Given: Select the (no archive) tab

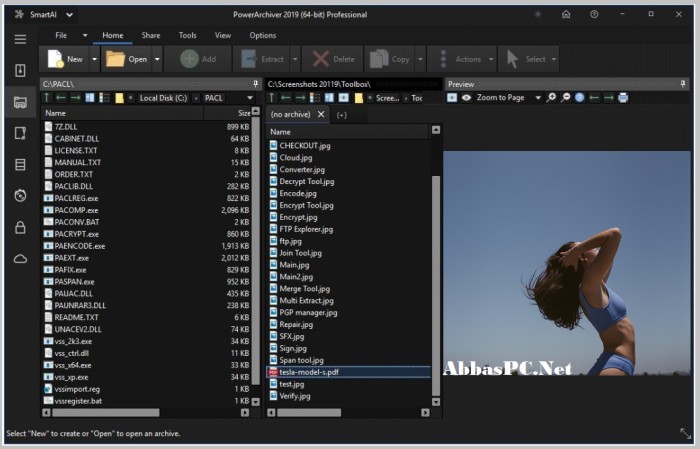Looking at the screenshot, I should [x=290, y=114].
